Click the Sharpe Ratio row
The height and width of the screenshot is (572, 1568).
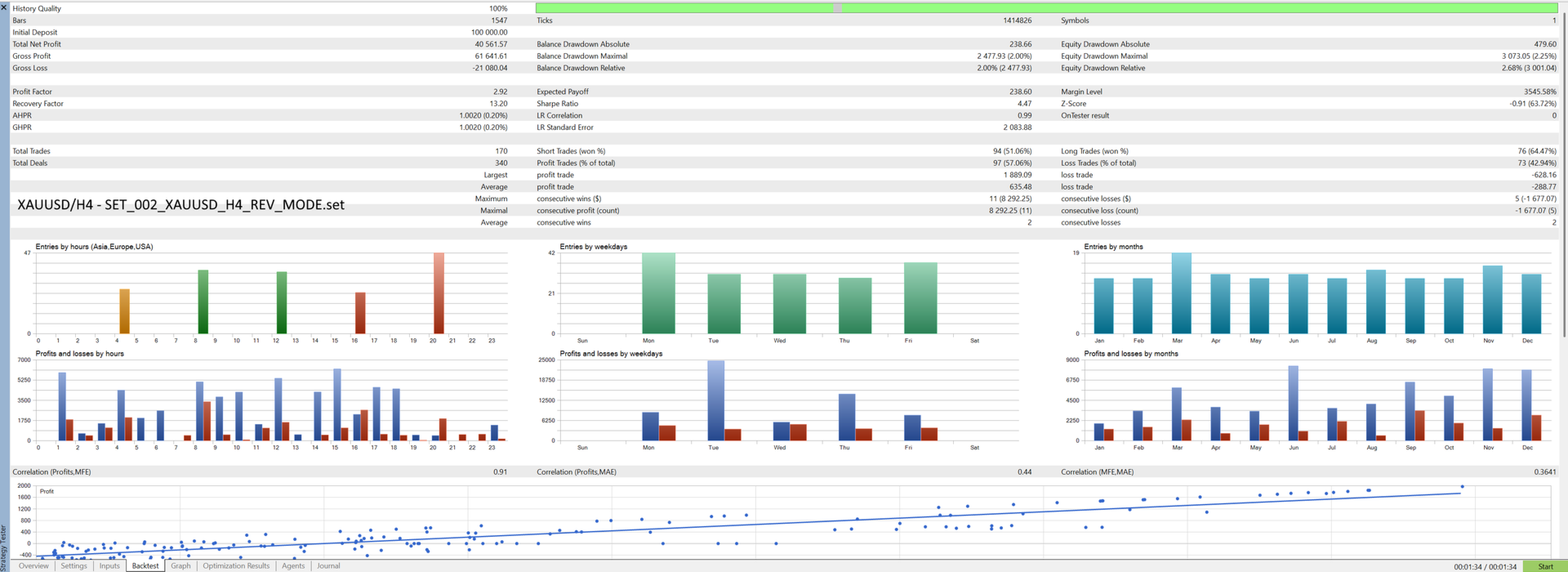tap(784, 104)
